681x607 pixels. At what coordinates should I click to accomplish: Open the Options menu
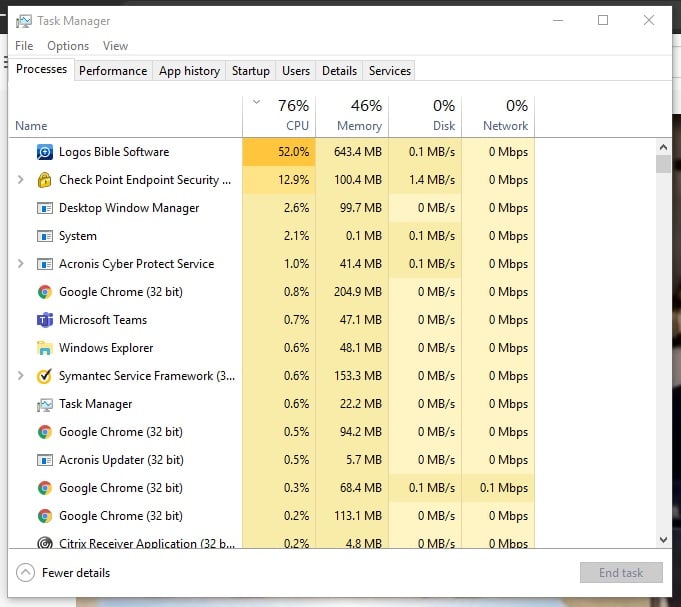[68, 46]
